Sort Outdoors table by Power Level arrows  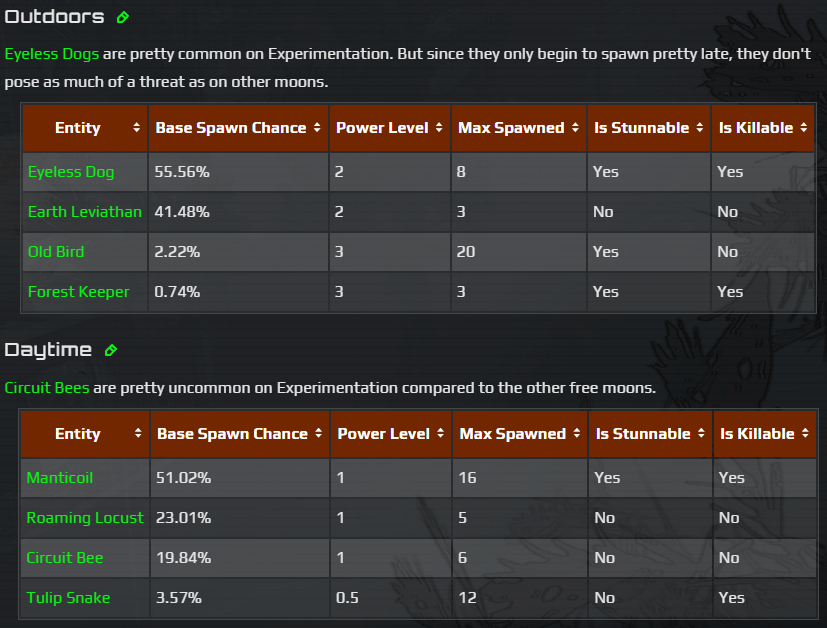(x=439, y=128)
